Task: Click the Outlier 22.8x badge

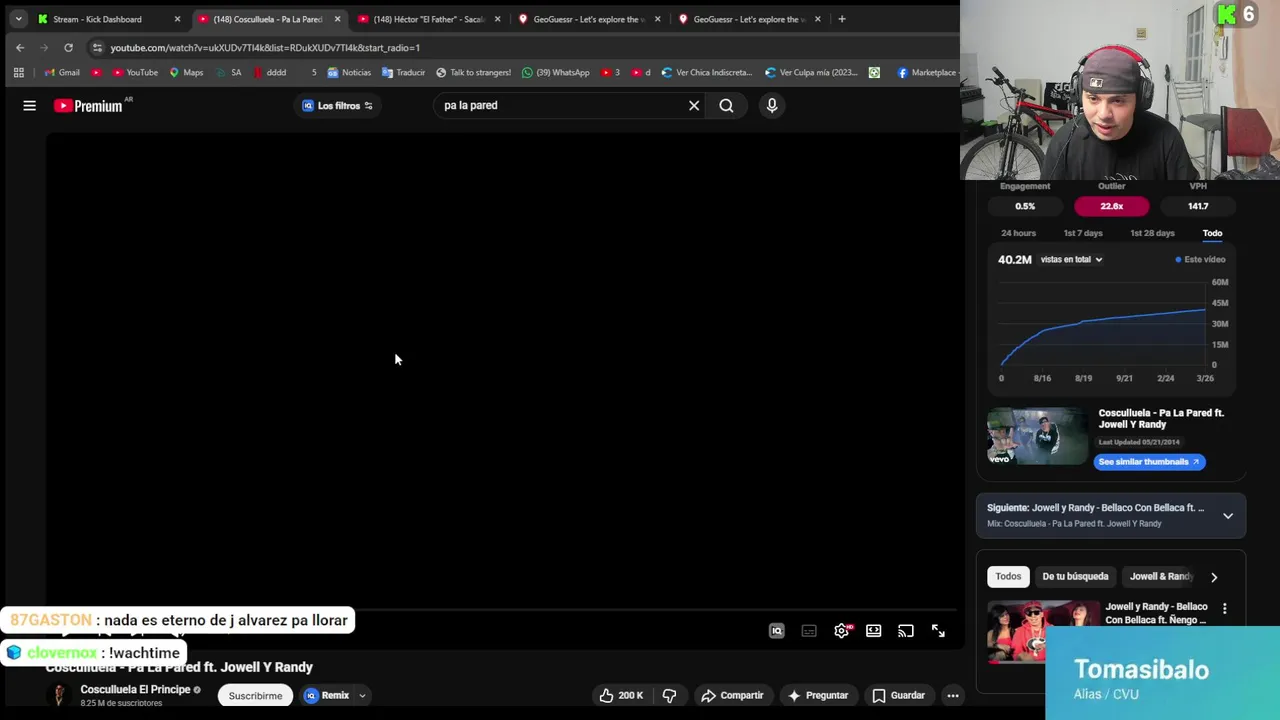Action: pos(1111,206)
